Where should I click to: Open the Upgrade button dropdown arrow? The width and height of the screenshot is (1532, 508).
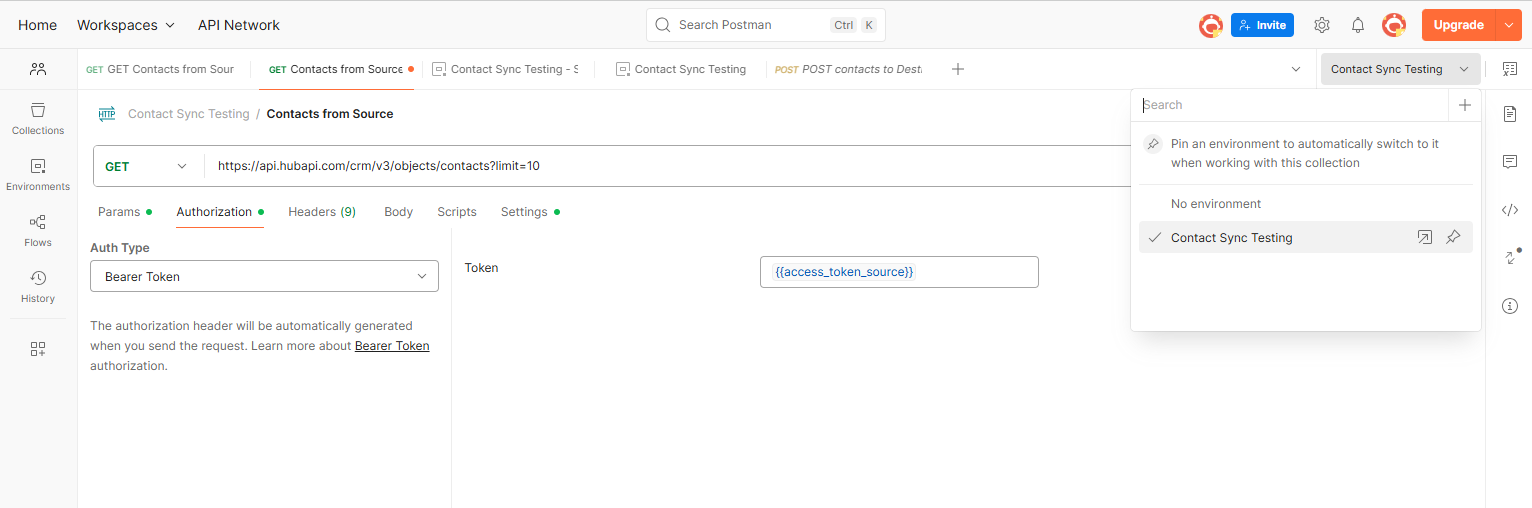click(1508, 25)
